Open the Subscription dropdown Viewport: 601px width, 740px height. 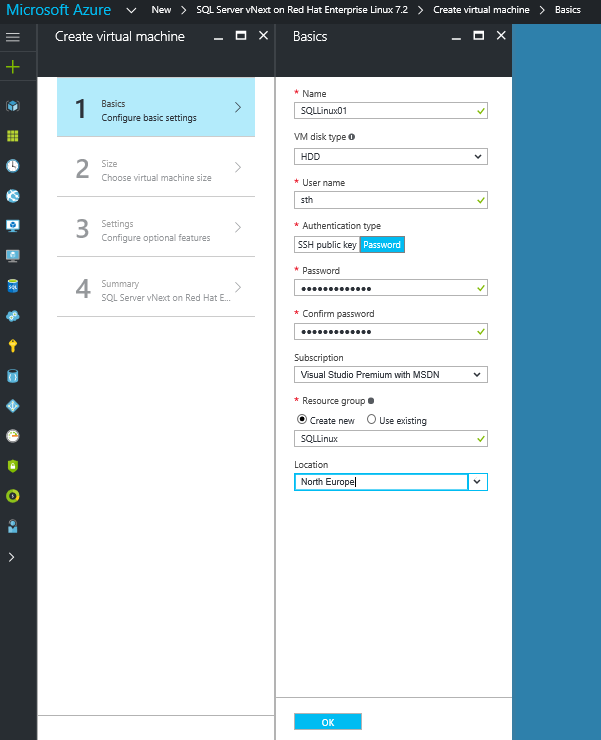click(x=391, y=375)
